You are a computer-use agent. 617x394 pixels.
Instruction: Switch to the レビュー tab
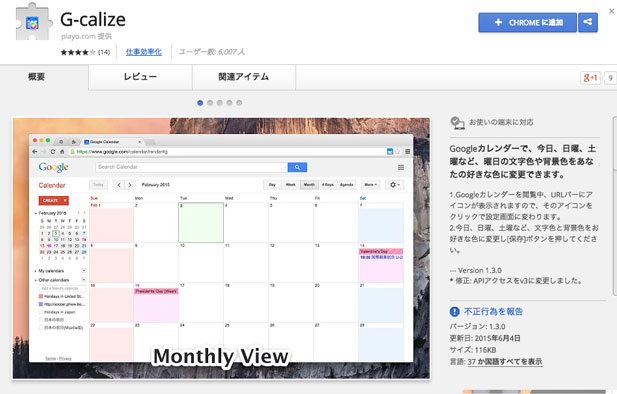click(140, 77)
